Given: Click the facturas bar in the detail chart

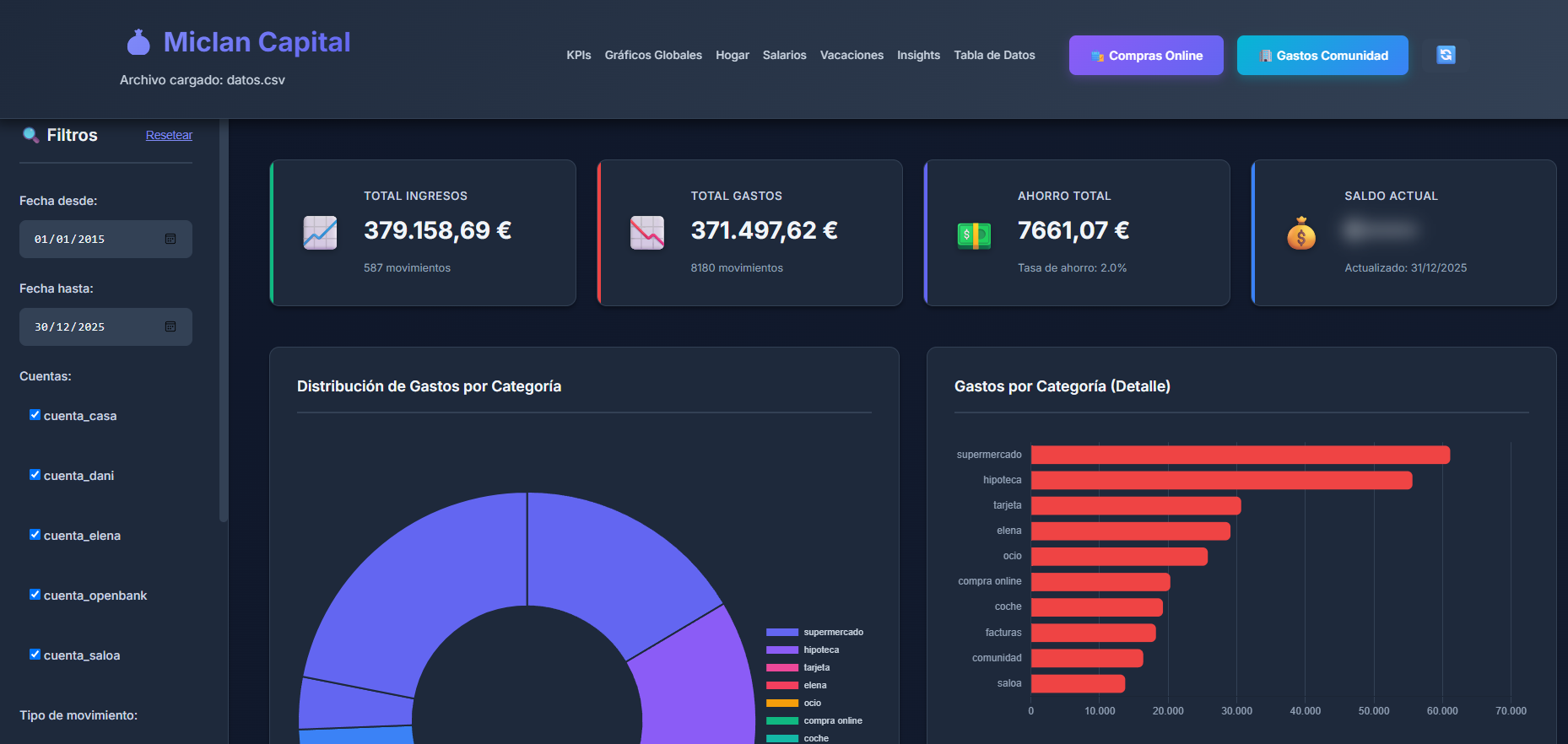Looking at the screenshot, I should tap(1094, 633).
